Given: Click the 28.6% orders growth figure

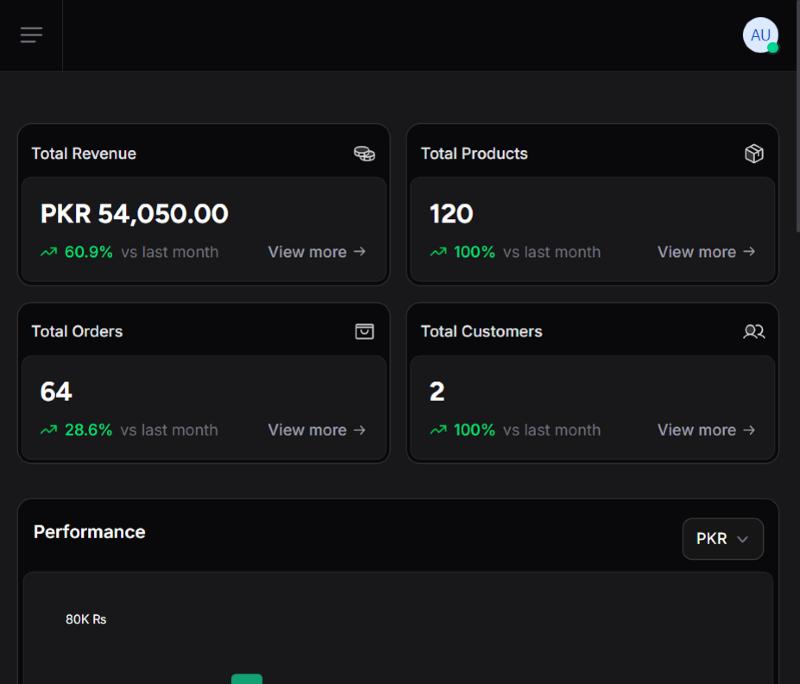Looking at the screenshot, I should [x=88, y=430].
